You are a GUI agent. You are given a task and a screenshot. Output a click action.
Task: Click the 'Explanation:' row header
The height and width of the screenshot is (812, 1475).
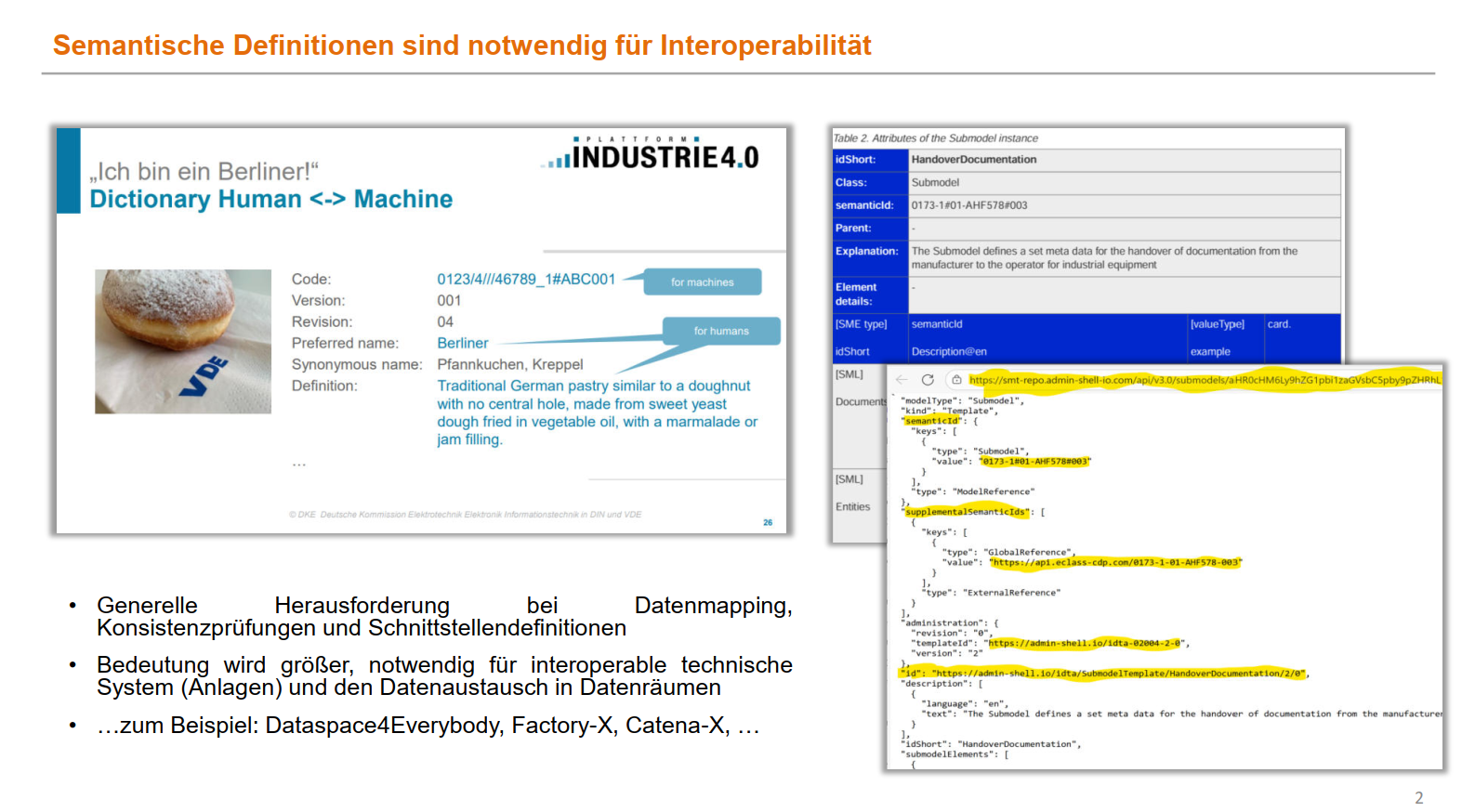(x=866, y=252)
